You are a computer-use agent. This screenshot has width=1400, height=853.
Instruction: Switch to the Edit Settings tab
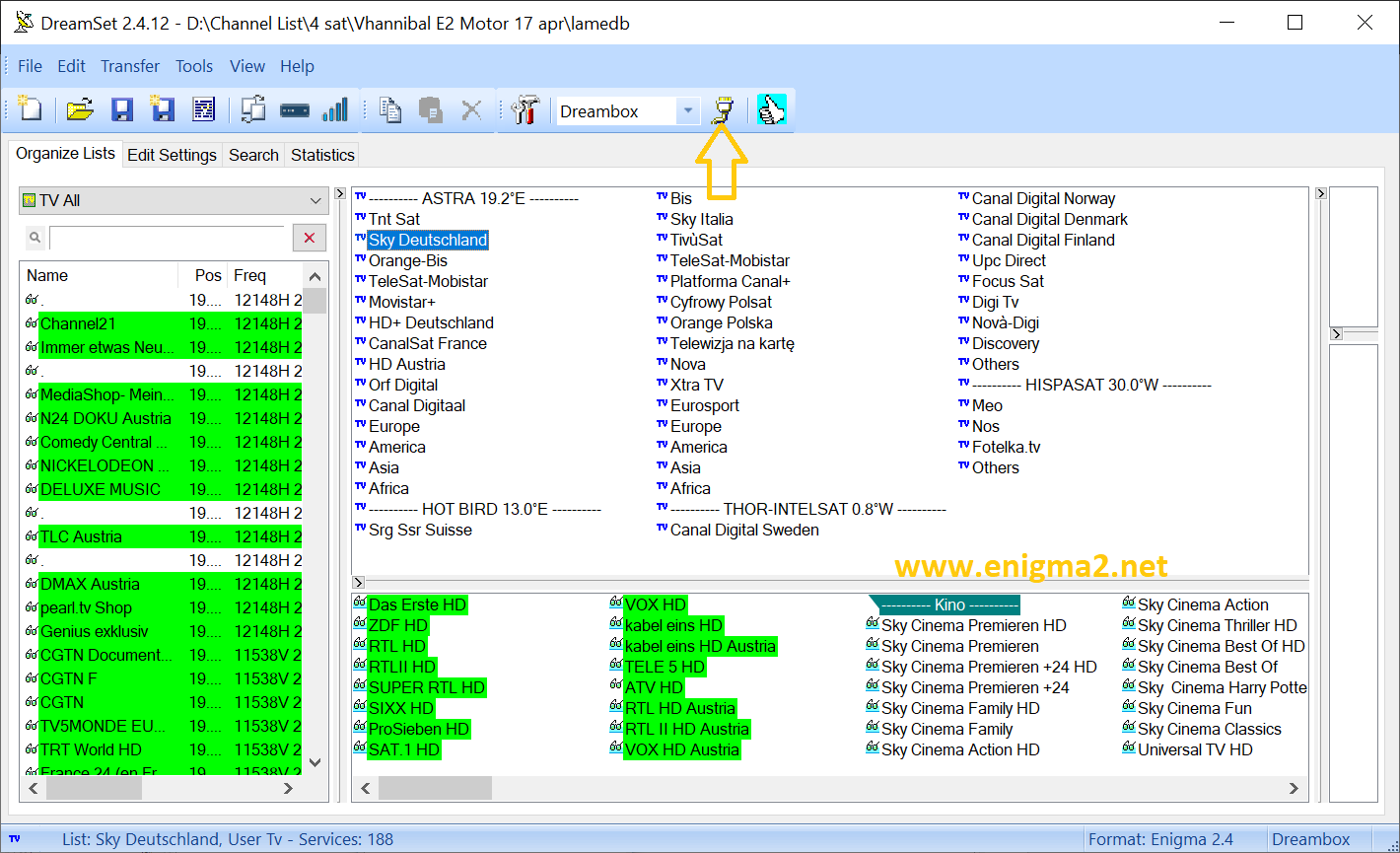172,155
